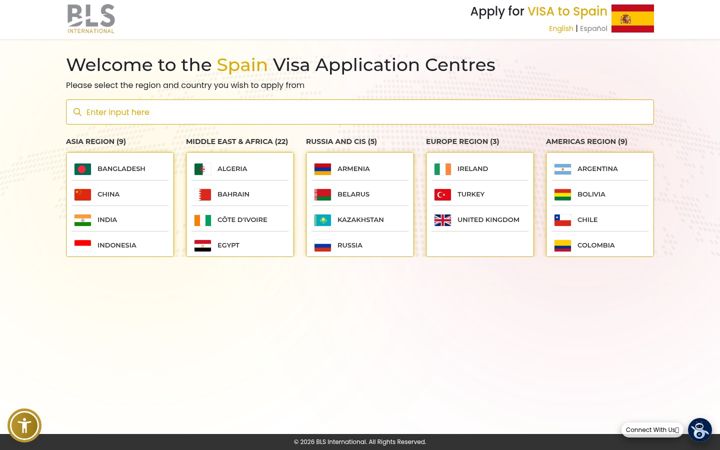Switch language to Español

click(593, 28)
